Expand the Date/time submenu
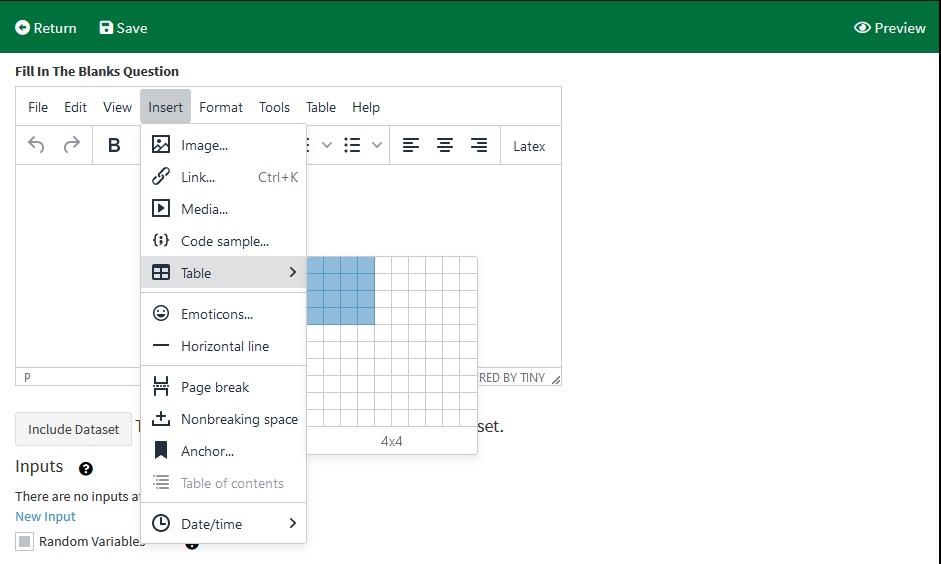The width and height of the screenshot is (941, 564). point(224,524)
